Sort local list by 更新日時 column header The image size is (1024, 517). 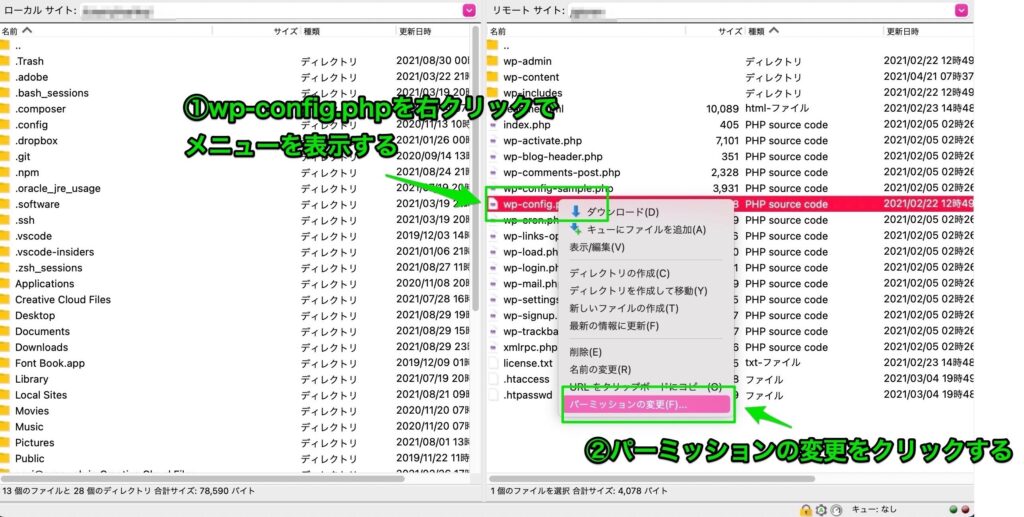[434, 31]
